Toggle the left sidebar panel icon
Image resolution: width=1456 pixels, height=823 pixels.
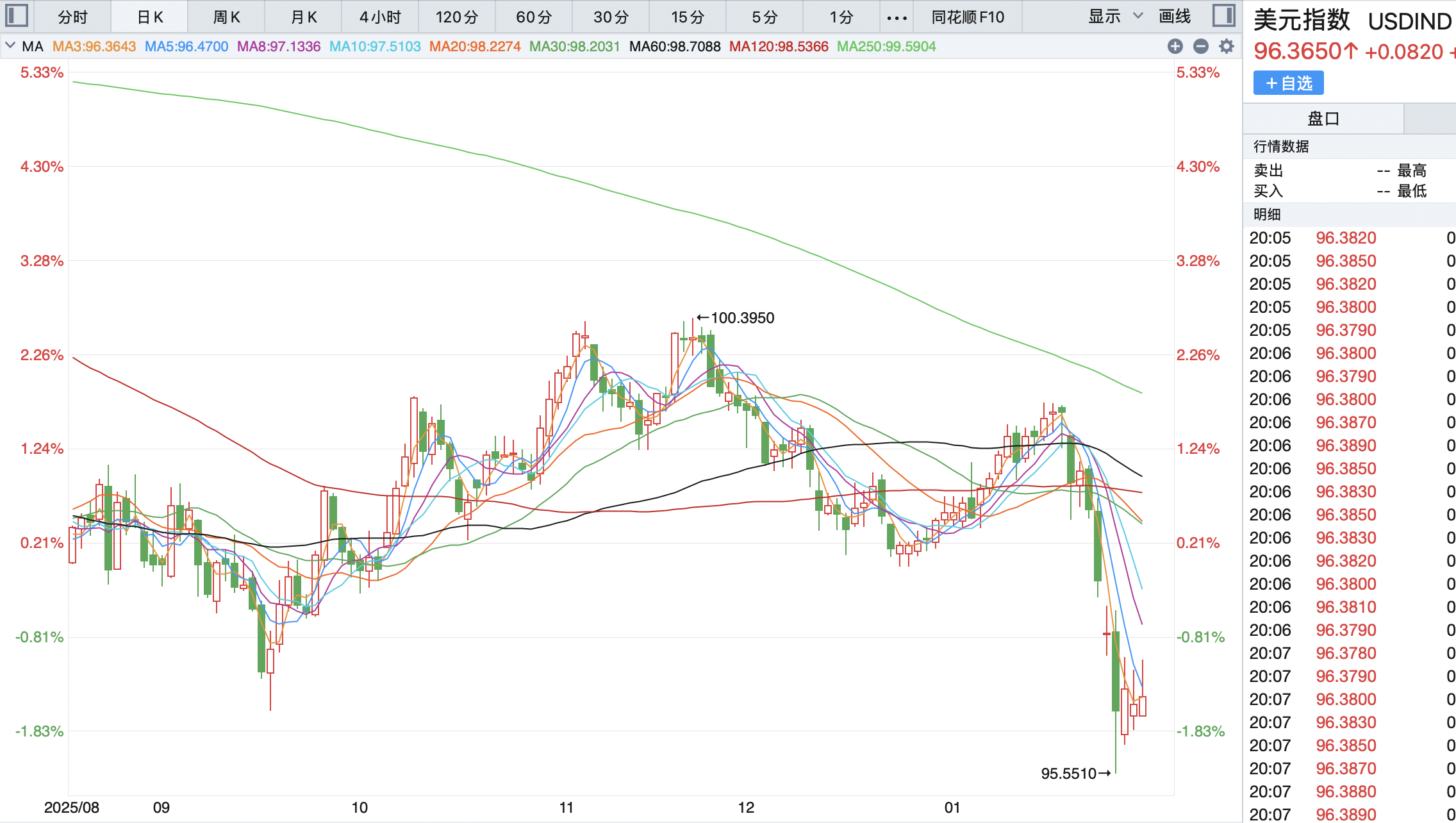pos(17,15)
